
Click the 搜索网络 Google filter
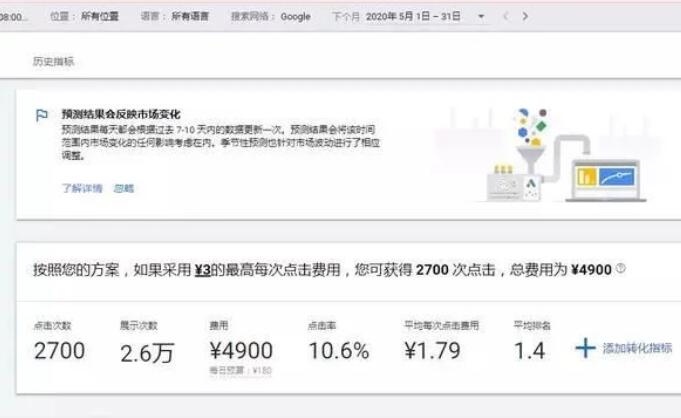point(271,17)
